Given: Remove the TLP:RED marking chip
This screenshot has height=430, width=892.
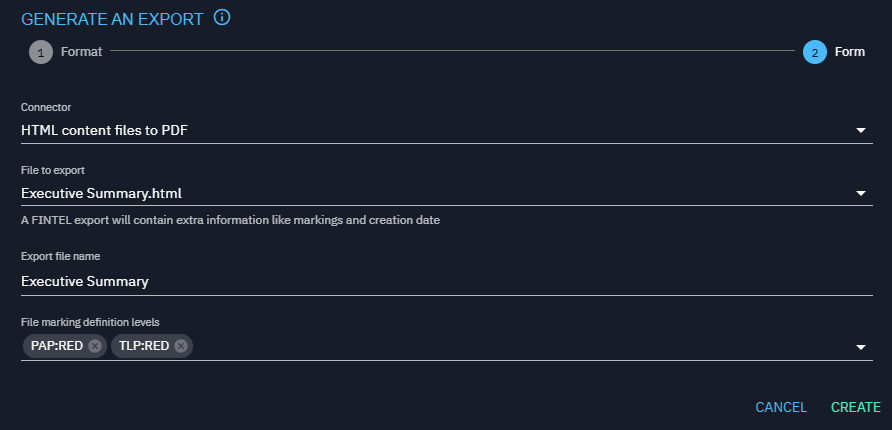Looking at the screenshot, I should [x=181, y=346].
